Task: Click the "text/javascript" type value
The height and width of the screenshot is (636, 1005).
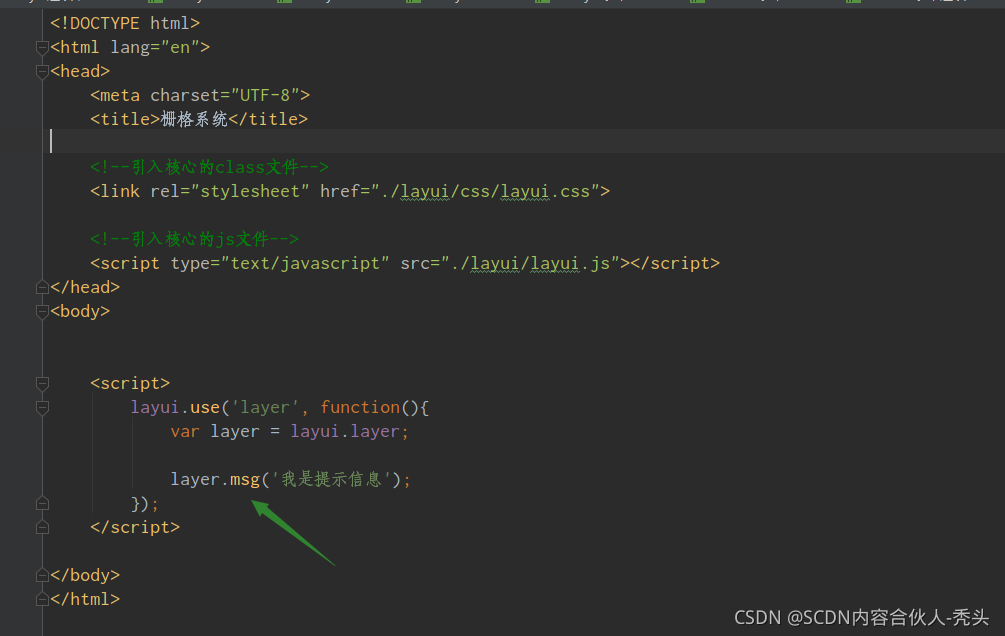Action: [x=305, y=264]
